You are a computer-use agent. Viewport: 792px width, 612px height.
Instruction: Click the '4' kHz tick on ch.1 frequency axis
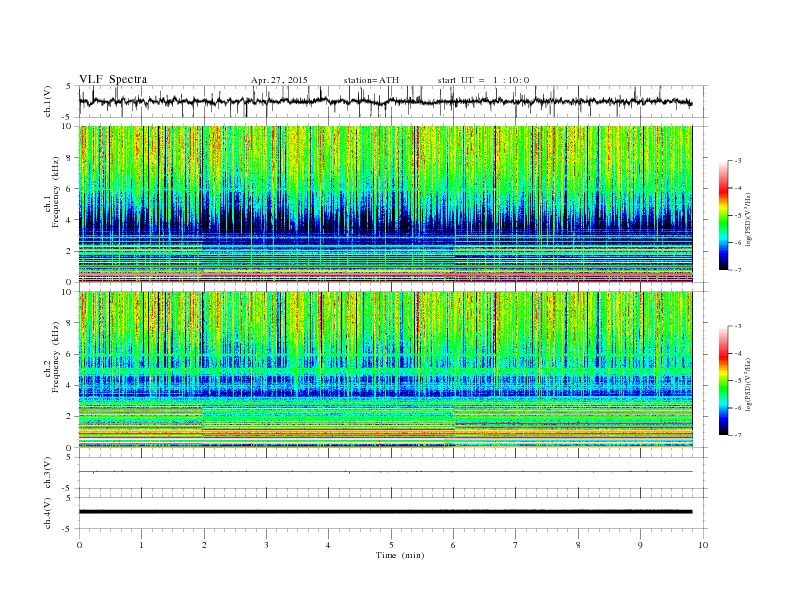pos(70,220)
